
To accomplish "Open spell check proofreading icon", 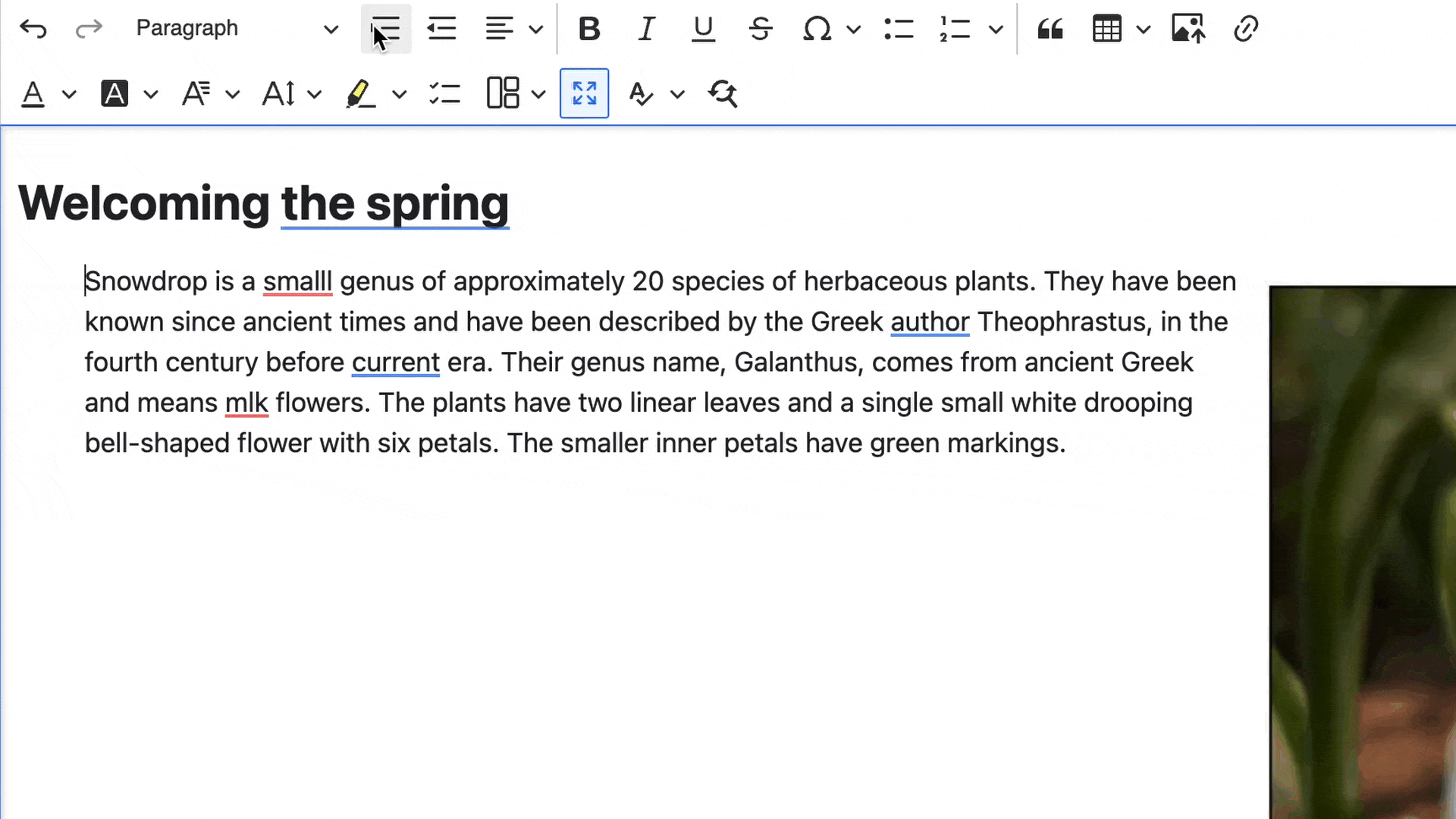I will point(642,93).
